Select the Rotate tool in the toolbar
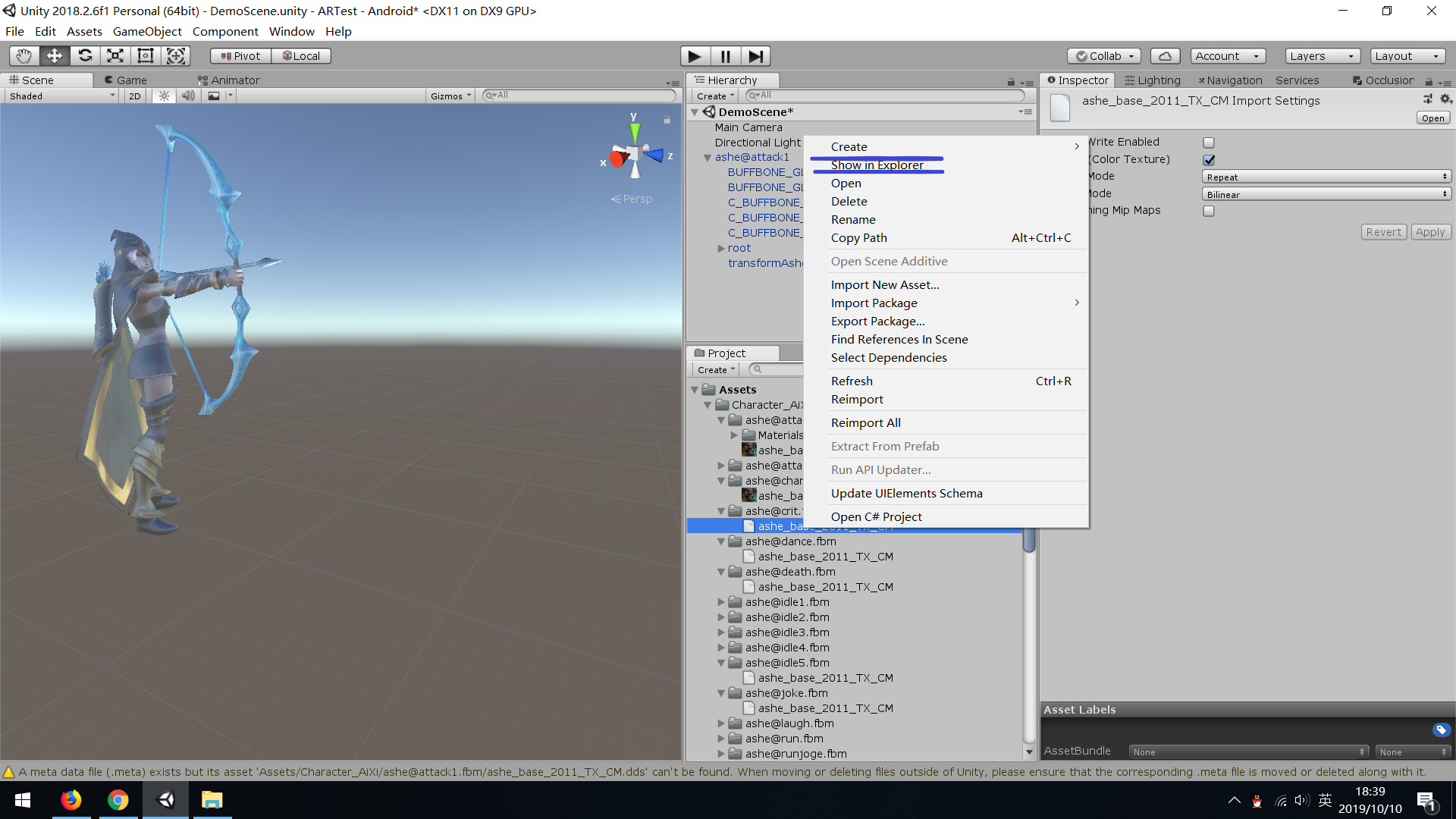Viewport: 1456px width, 819px height. coord(84,55)
